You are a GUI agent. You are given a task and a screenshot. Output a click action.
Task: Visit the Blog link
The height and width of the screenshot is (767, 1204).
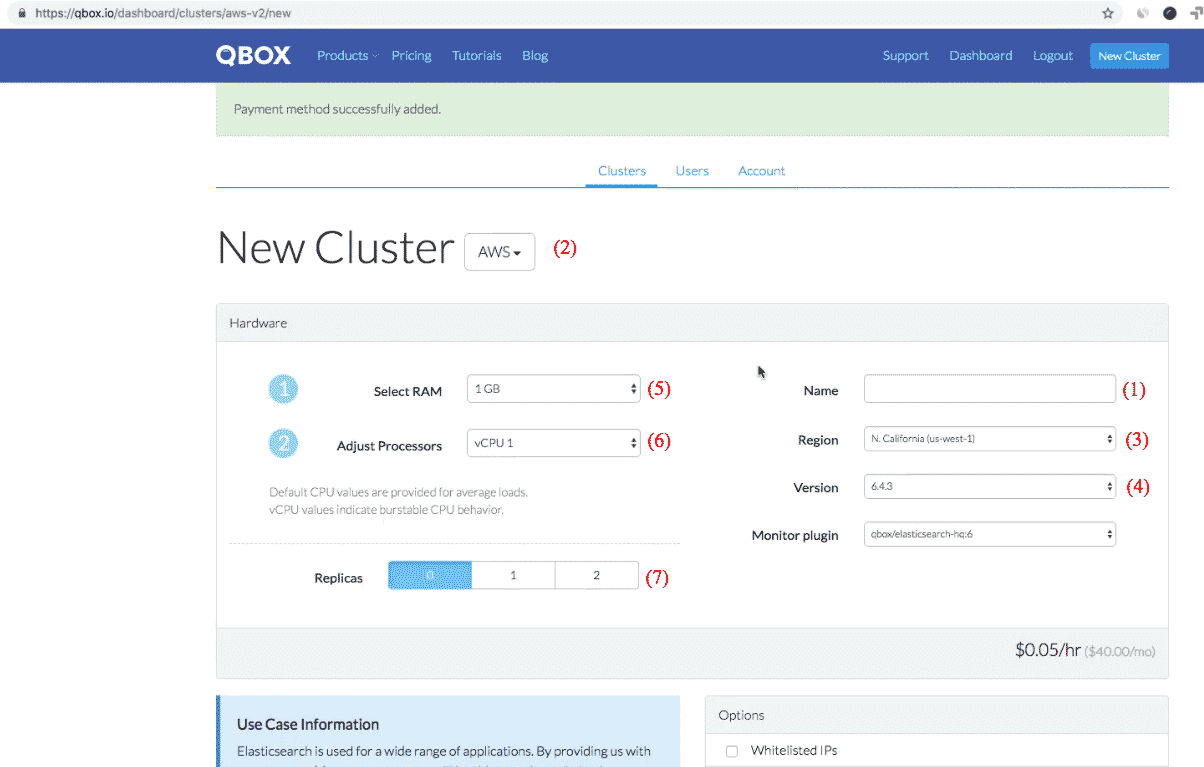point(535,56)
